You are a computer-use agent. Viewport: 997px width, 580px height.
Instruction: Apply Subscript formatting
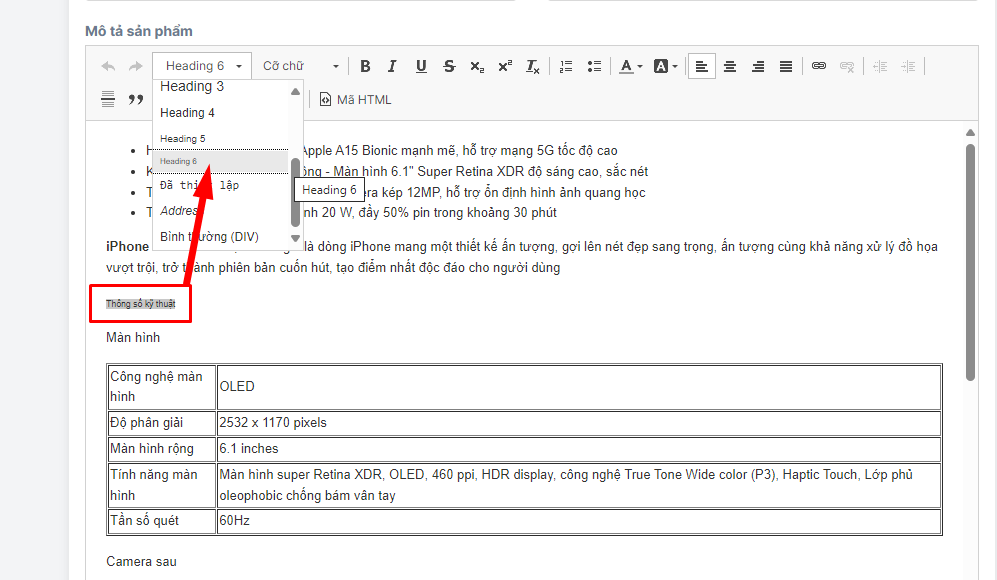pos(477,66)
